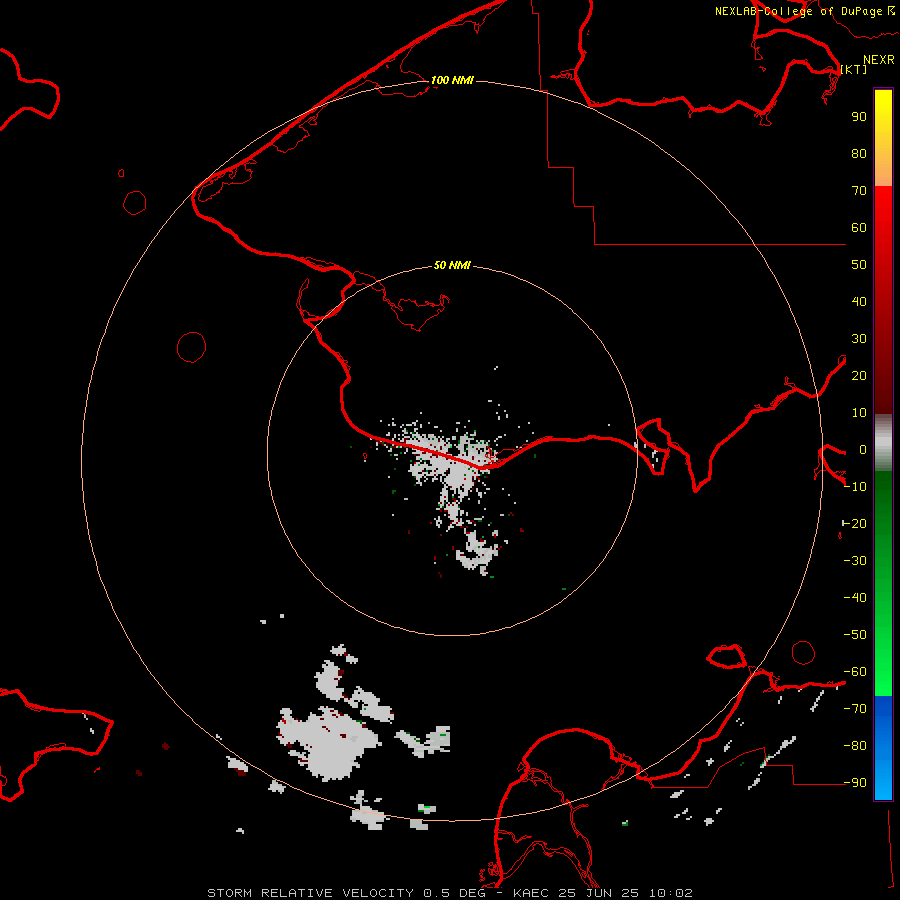Viewport: 900px width, 900px height.
Task: Pick the light orange color bar segment
Action: click(x=883, y=172)
